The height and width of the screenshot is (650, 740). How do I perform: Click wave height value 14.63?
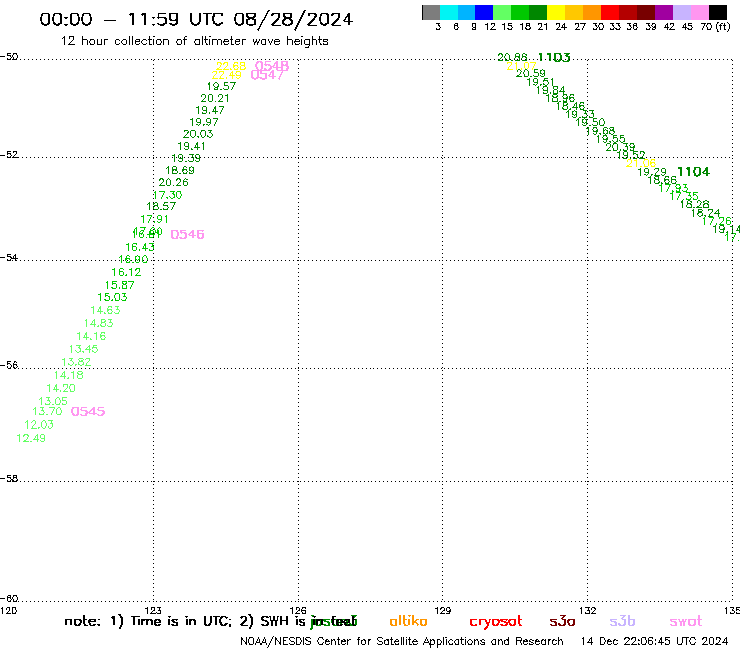[x=105, y=310]
